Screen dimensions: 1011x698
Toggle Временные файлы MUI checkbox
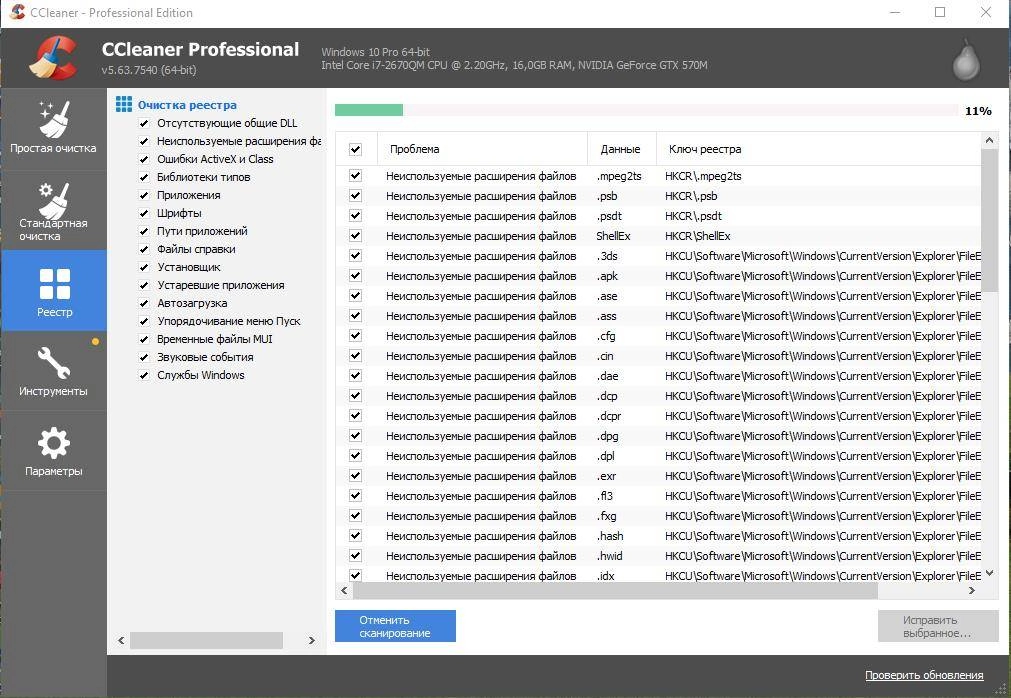[x=144, y=339]
